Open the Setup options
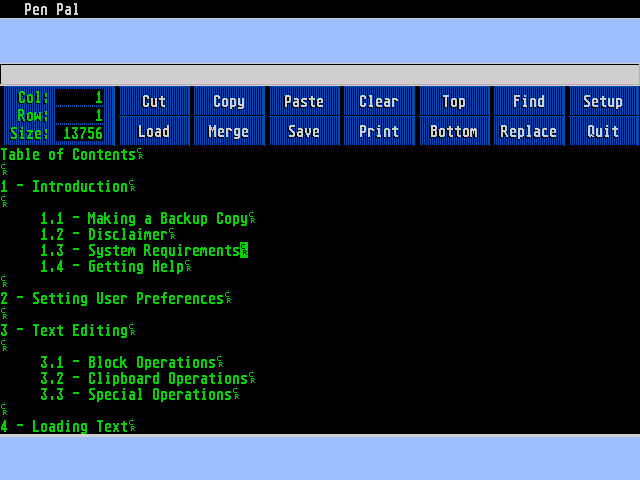Screen dimensions: 640x480 coord(603,101)
